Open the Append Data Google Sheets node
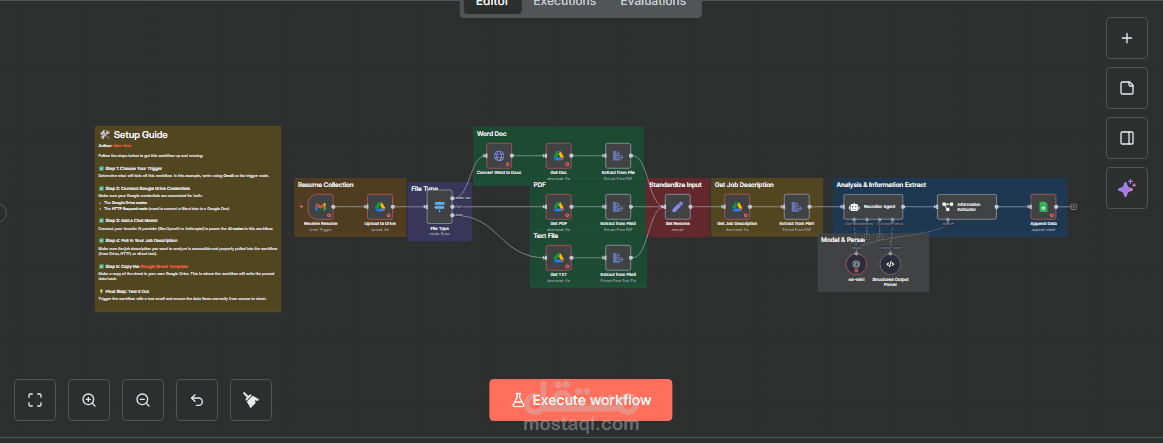This screenshot has width=1163, height=443. (1043, 207)
